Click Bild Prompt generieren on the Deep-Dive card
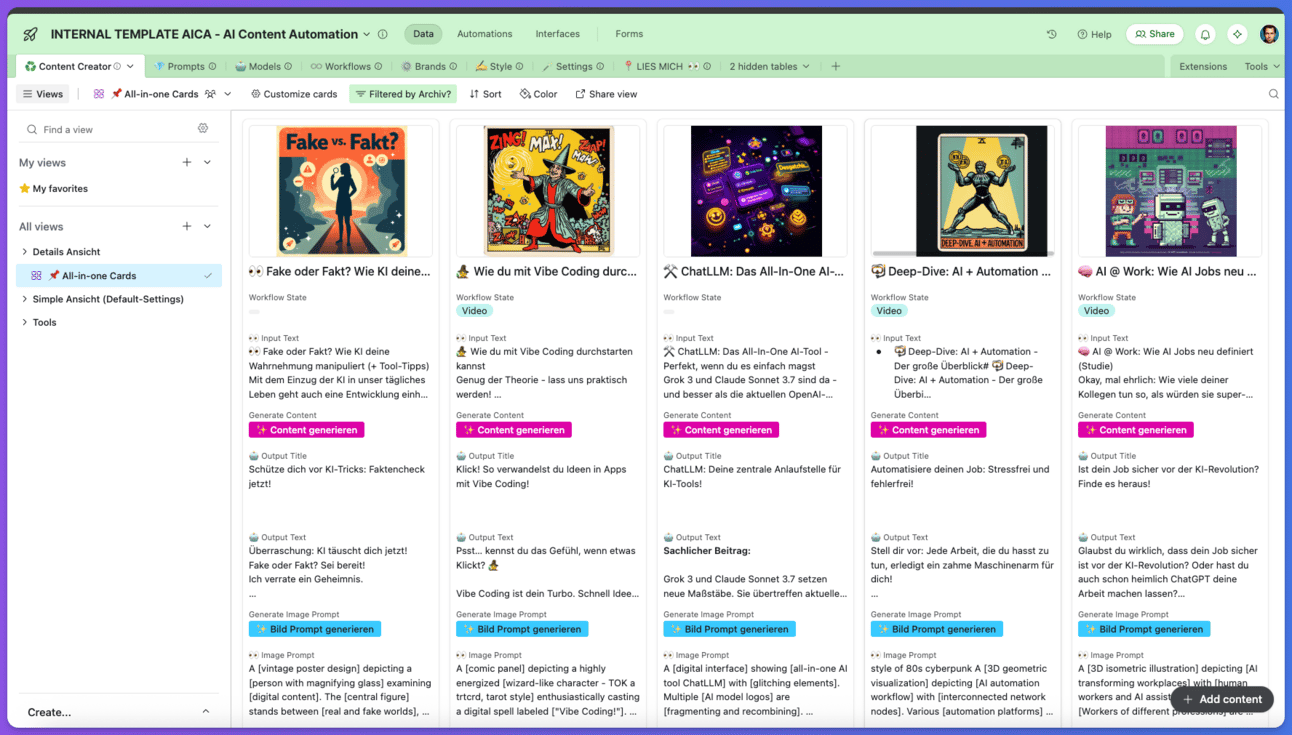This screenshot has width=1292, height=735. pyautogui.click(x=937, y=629)
